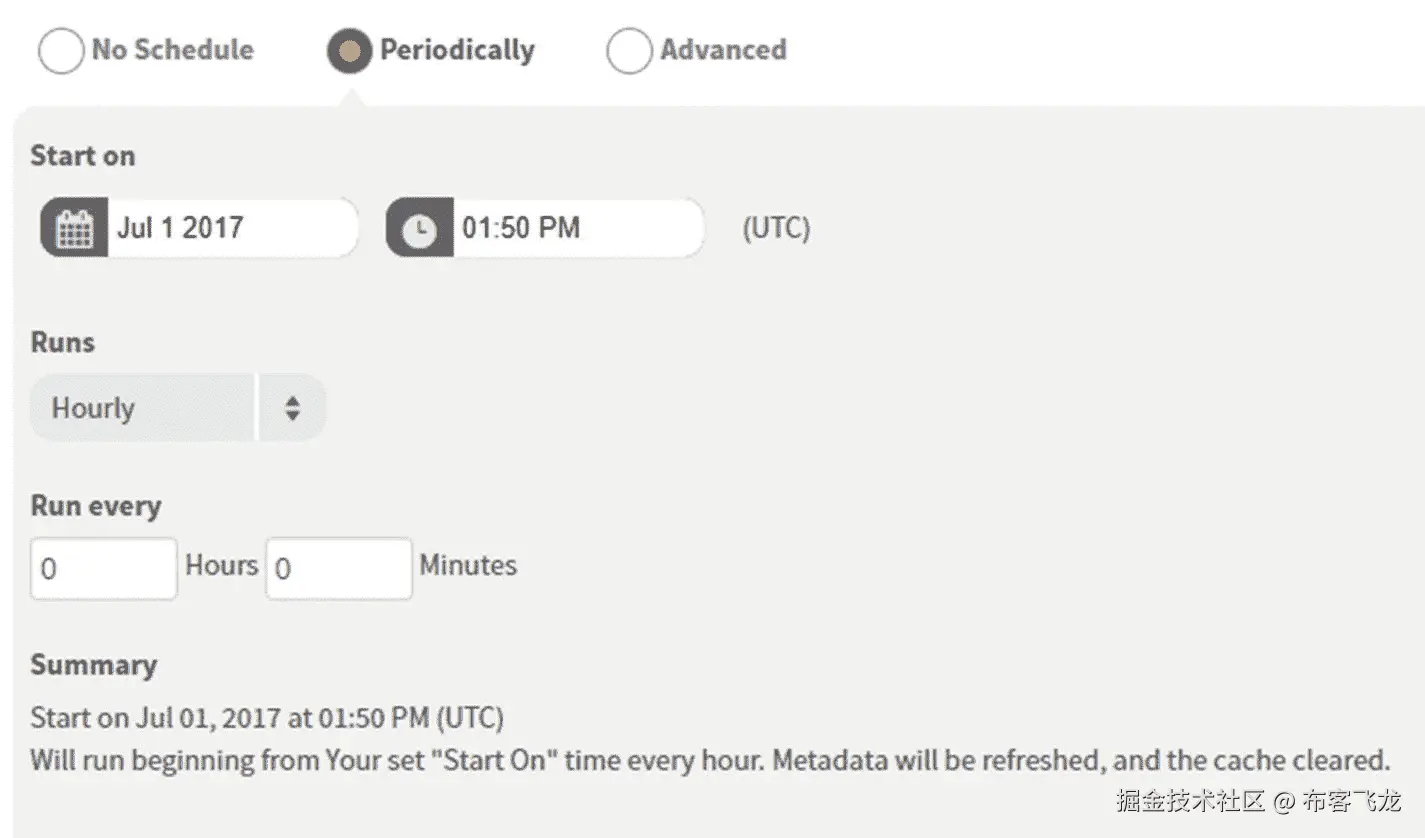Screen dimensions: 1425x838
Task: Choose the Advanced radio button
Action: pos(628,51)
